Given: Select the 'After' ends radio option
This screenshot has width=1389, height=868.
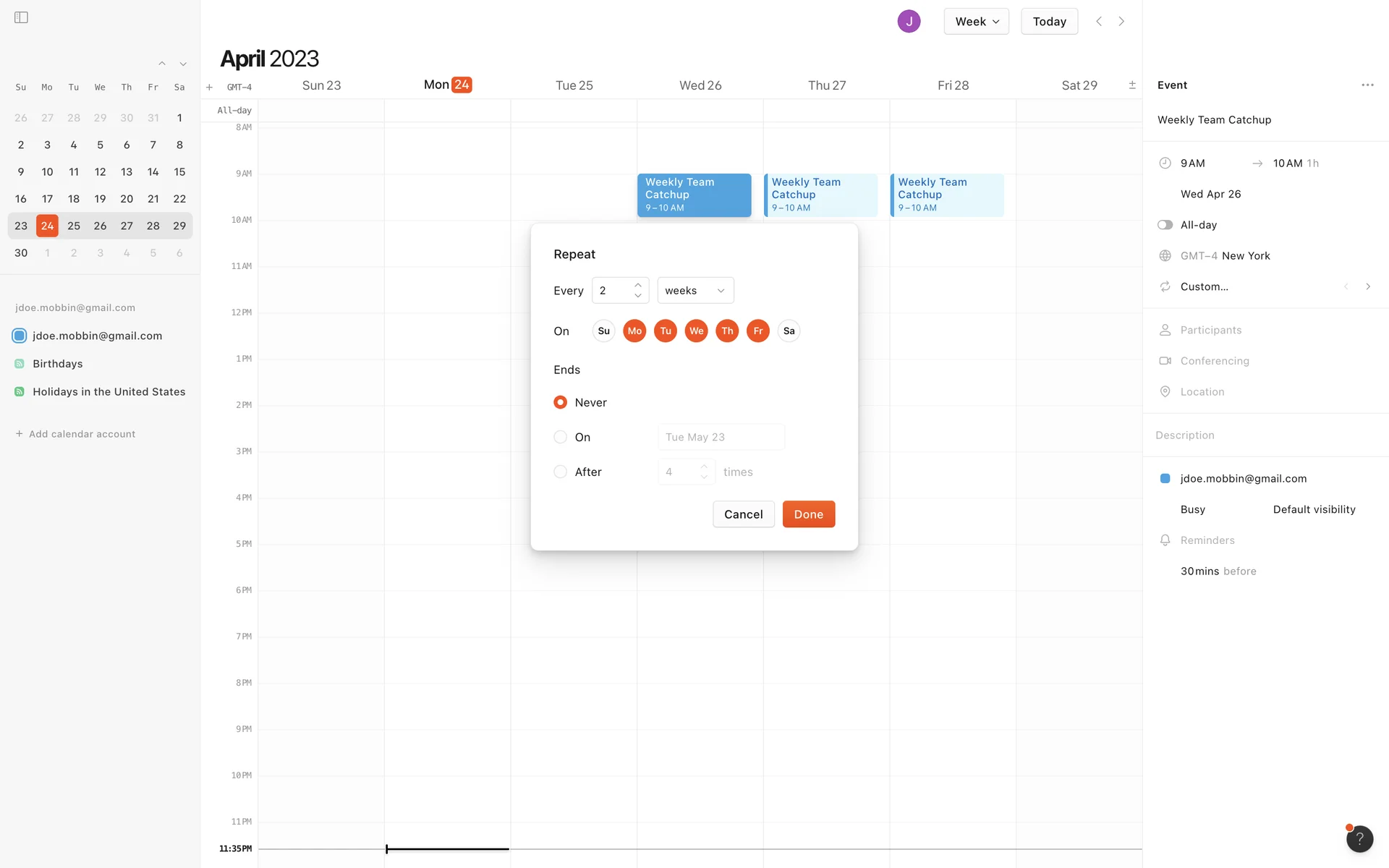Looking at the screenshot, I should 560,472.
